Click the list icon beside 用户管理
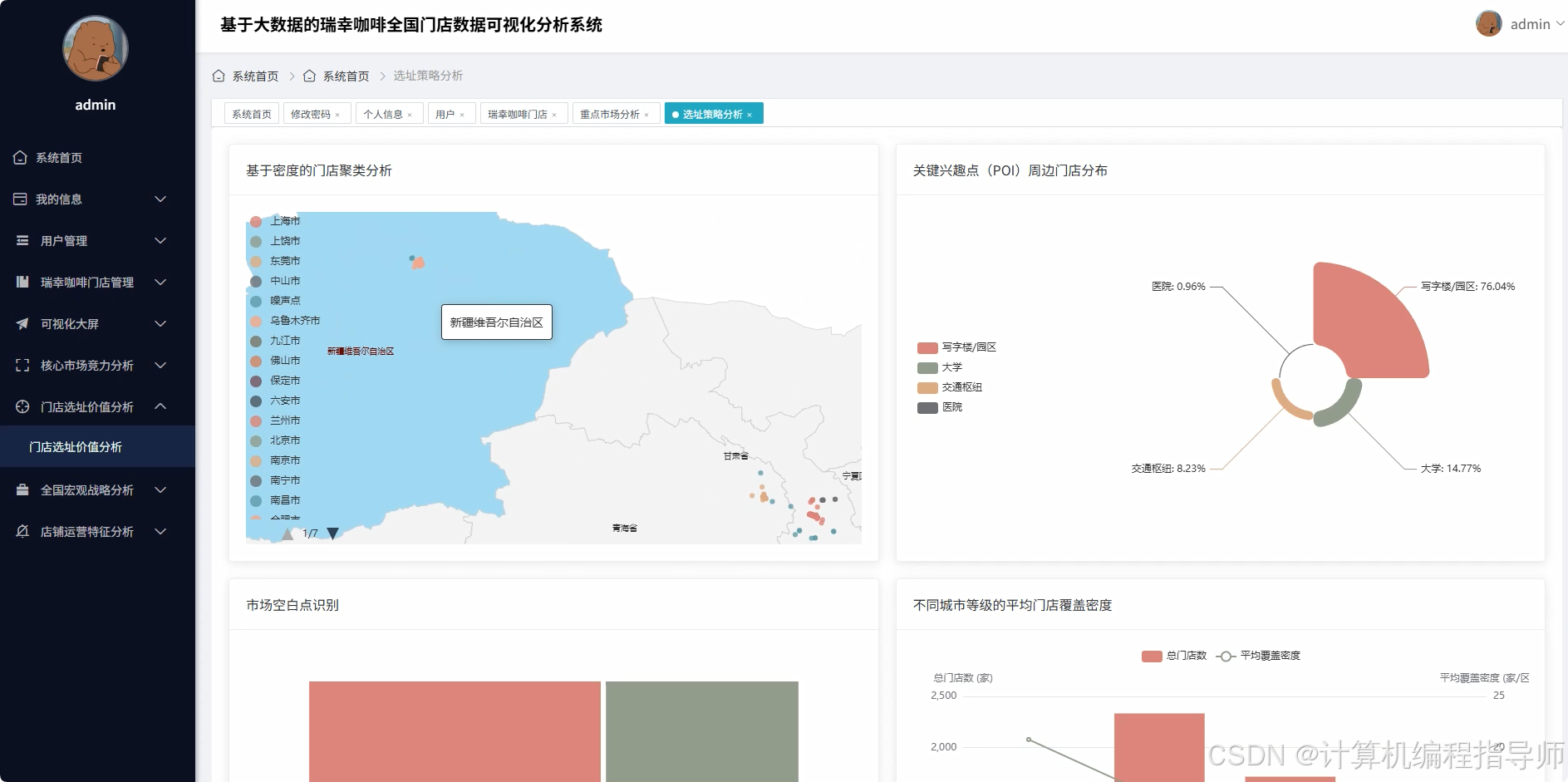1568x782 pixels. 22,240
